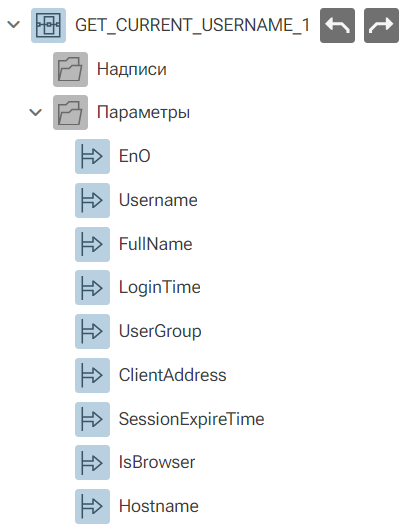Click the output arrow icon beside Username
This screenshot has height=529, width=407.
tap(92, 200)
